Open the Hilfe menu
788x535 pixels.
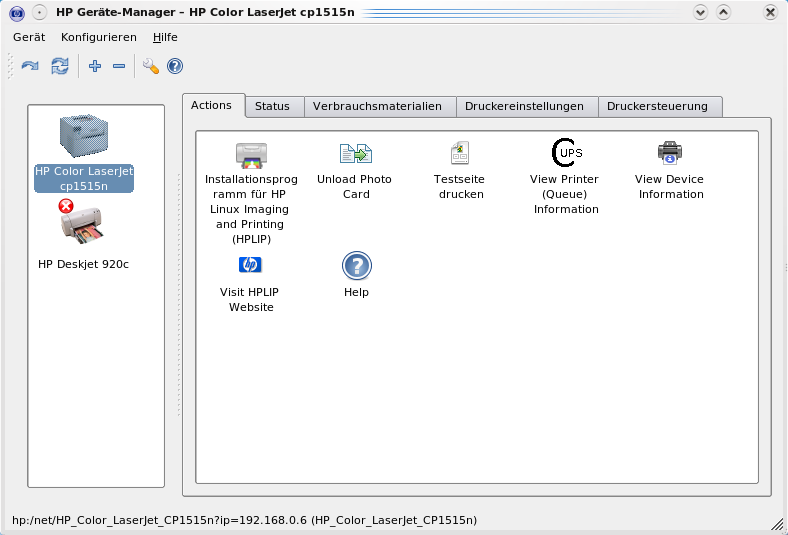[x=165, y=37]
